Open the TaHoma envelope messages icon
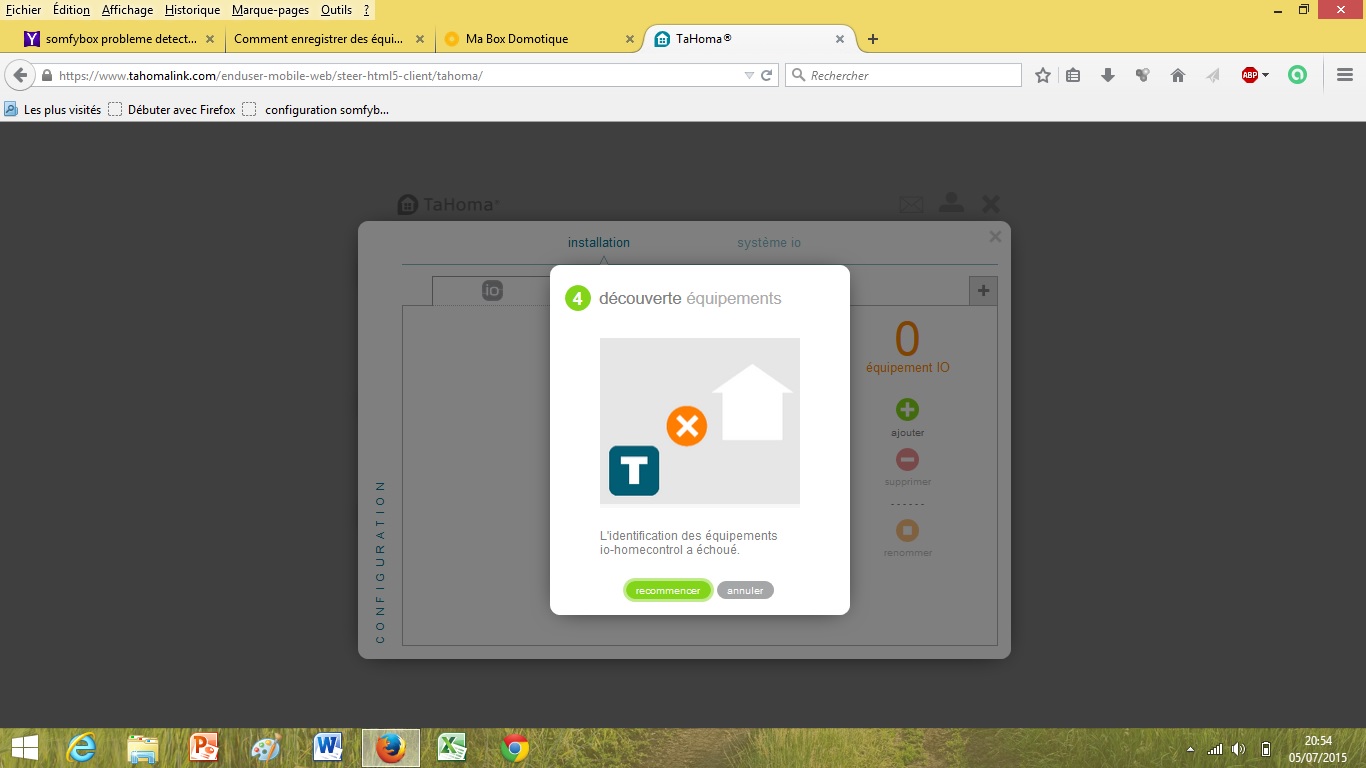This screenshot has height=768, width=1366. 911,204
